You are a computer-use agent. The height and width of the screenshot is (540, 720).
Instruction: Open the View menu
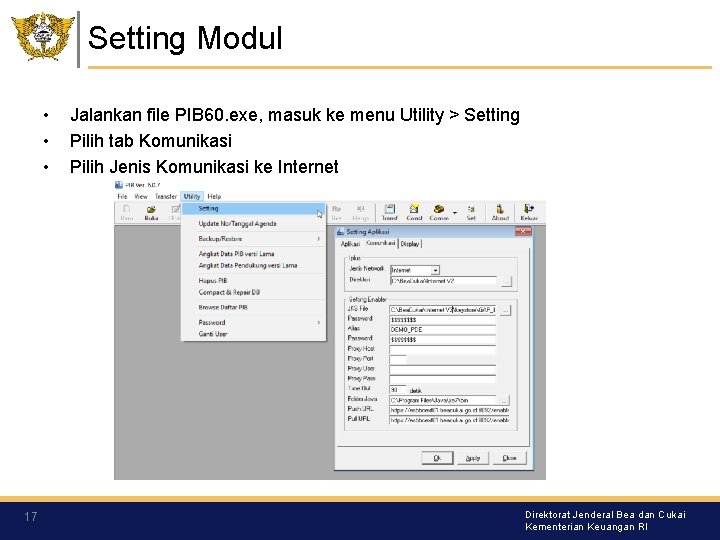click(141, 197)
